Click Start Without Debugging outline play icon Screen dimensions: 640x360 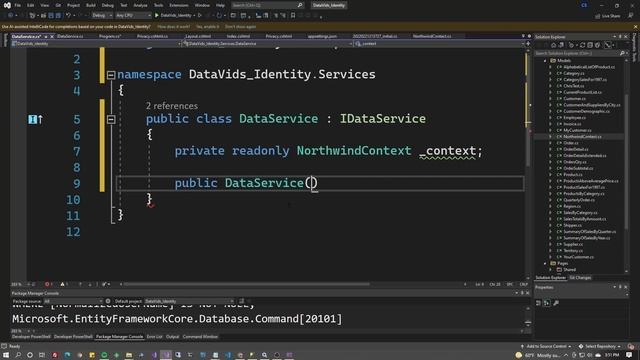pyautogui.click(x=200, y=15)
